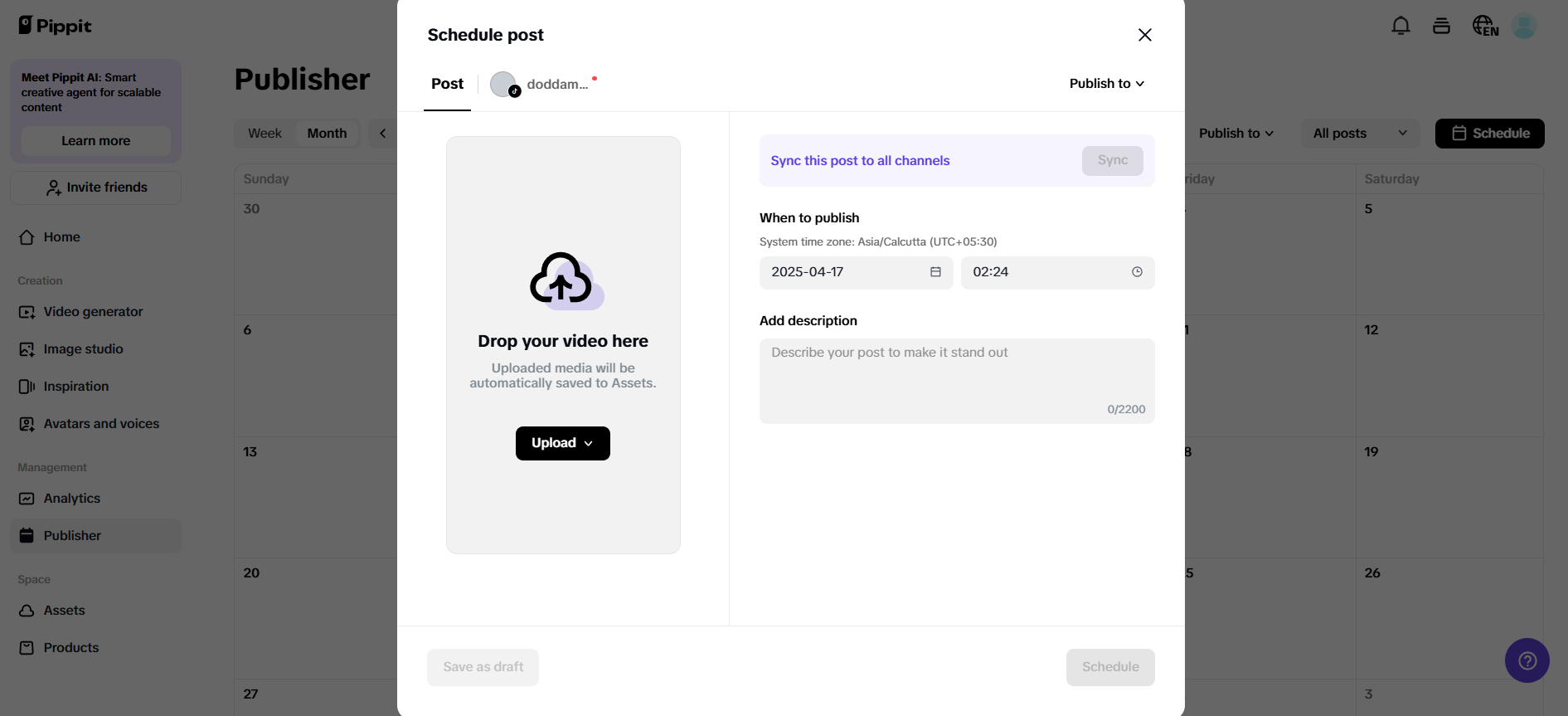This screenshot has width=1568, height=716.
Task: Select the Month view toggle
Action: click(327, 134)
